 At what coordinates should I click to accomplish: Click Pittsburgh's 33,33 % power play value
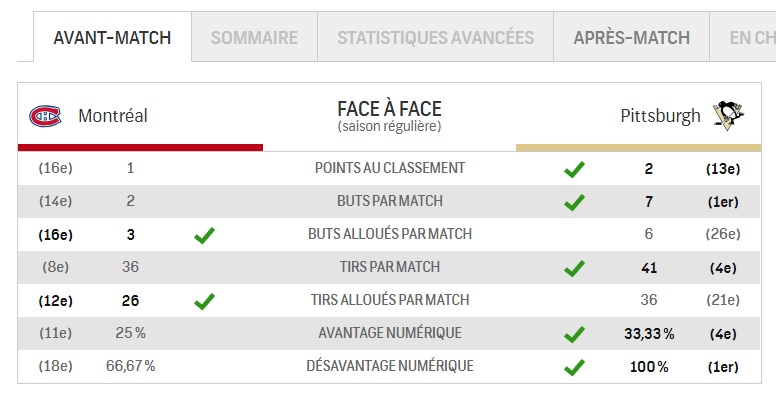[649, 334]
